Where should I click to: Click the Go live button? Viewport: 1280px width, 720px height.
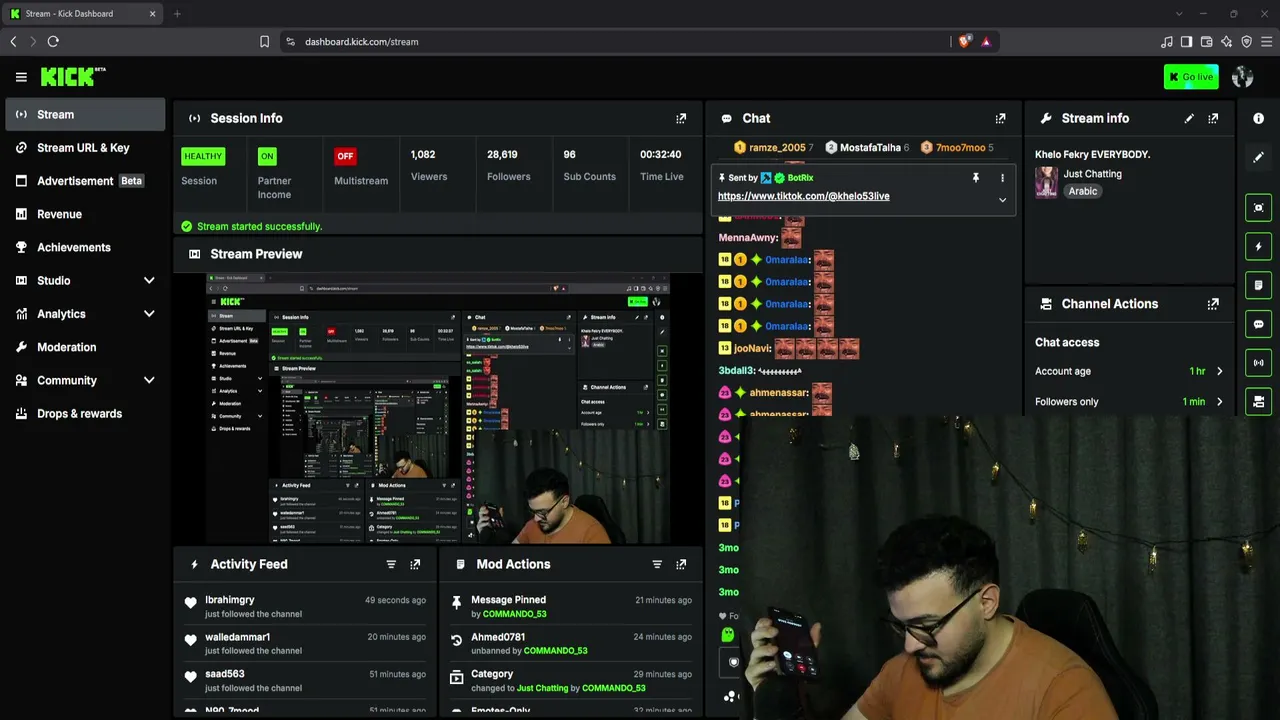(1191, 77)
